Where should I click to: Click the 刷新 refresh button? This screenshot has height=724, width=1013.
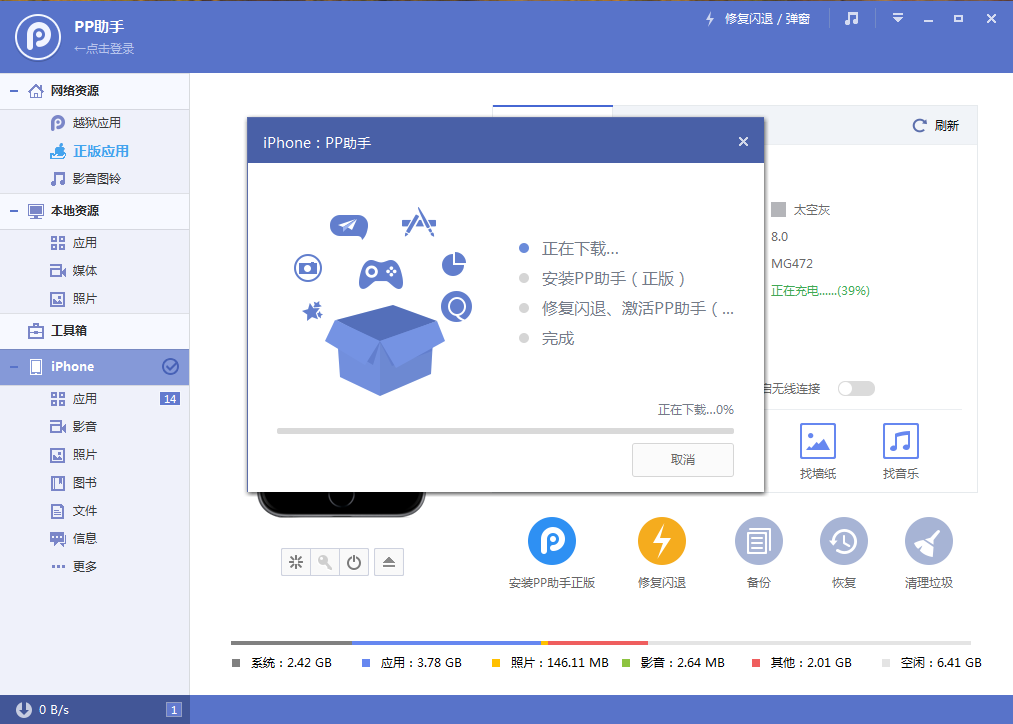tap(935, 126)
